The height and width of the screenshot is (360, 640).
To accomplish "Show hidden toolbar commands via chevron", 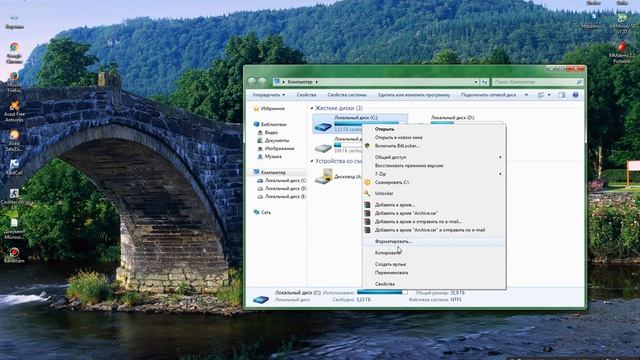I will click(527, 95).
